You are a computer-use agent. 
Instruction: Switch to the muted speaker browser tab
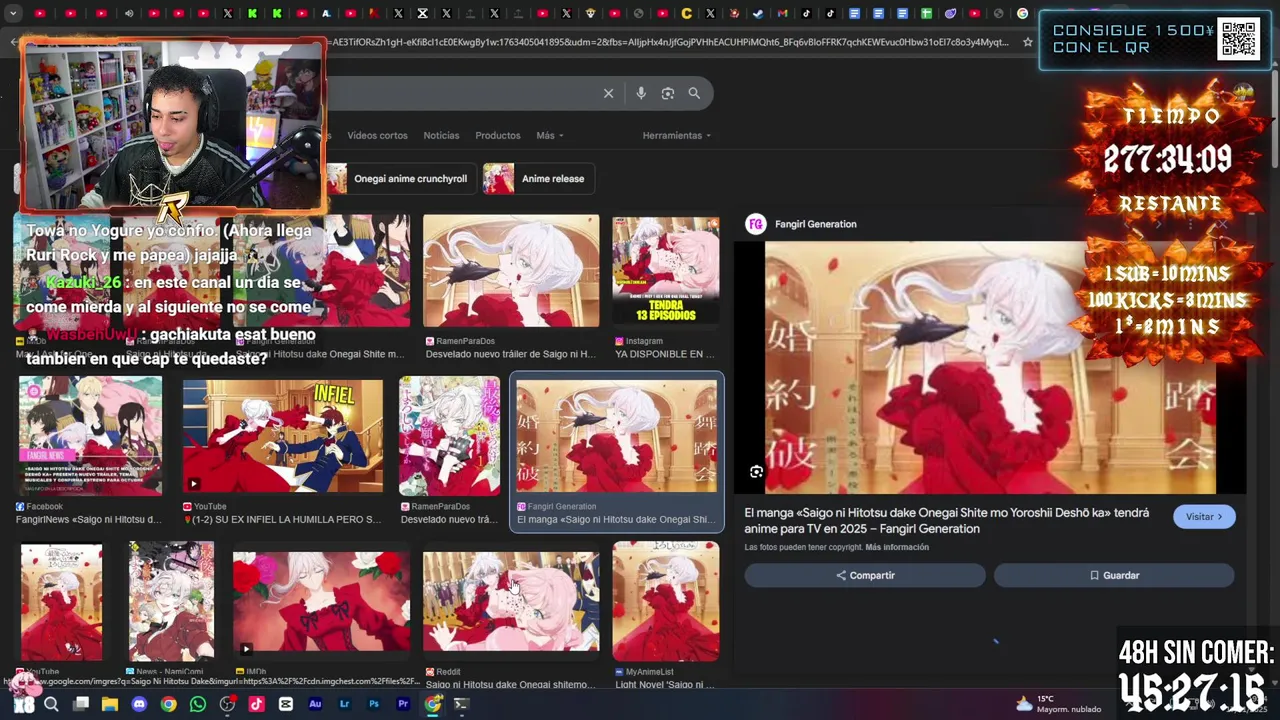[129, 13]
